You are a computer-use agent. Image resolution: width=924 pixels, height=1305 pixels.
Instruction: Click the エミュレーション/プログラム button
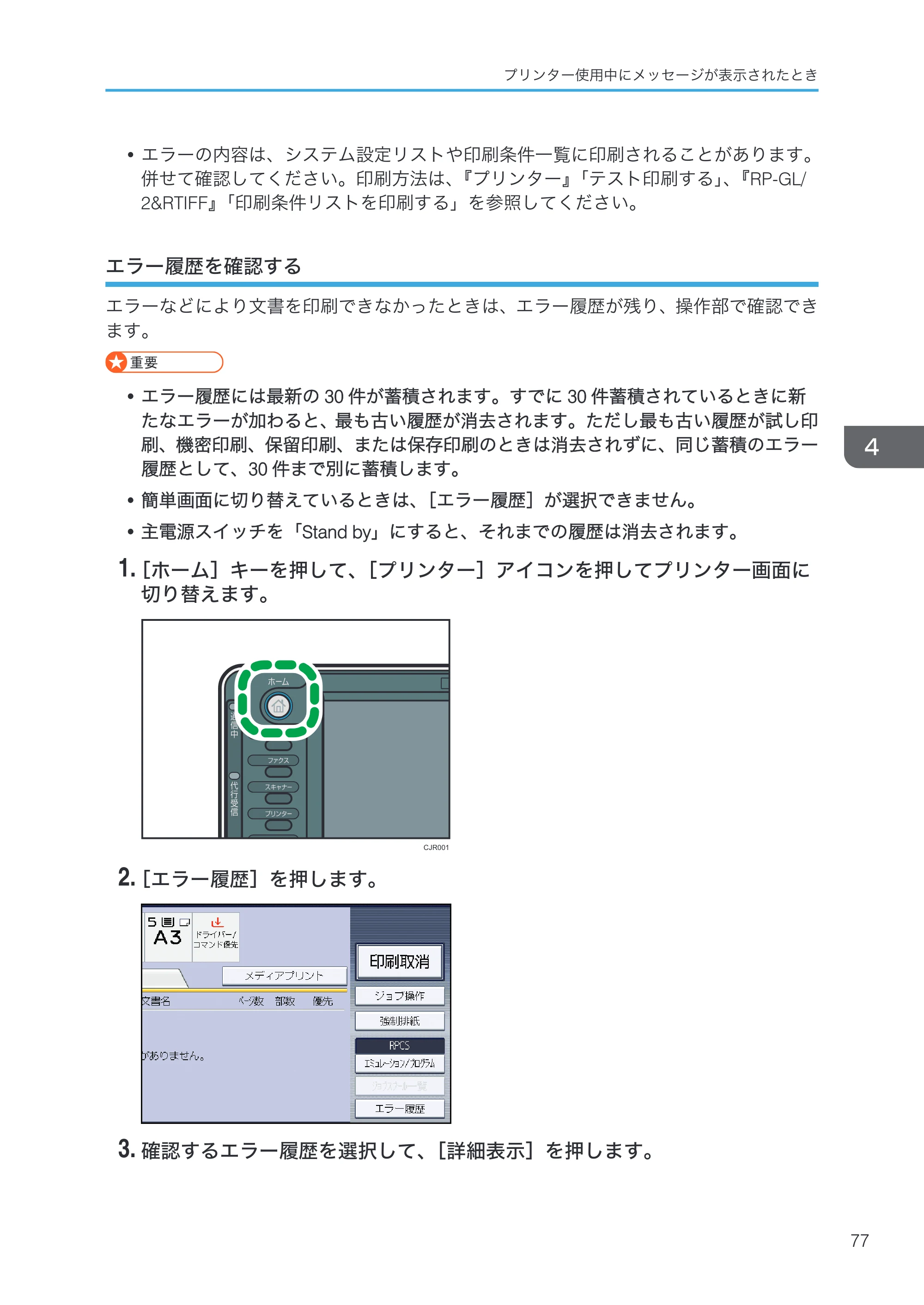(x=400, y=1063)
